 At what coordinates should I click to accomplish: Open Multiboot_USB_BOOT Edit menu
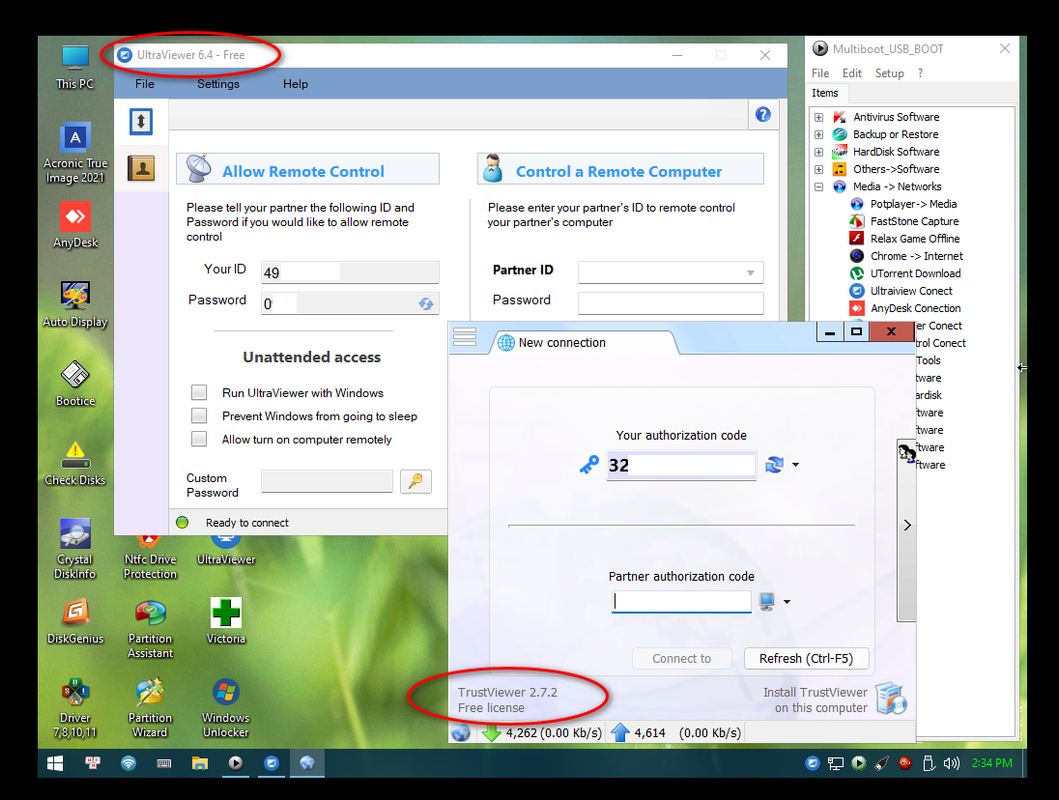[x=852, y=73]
